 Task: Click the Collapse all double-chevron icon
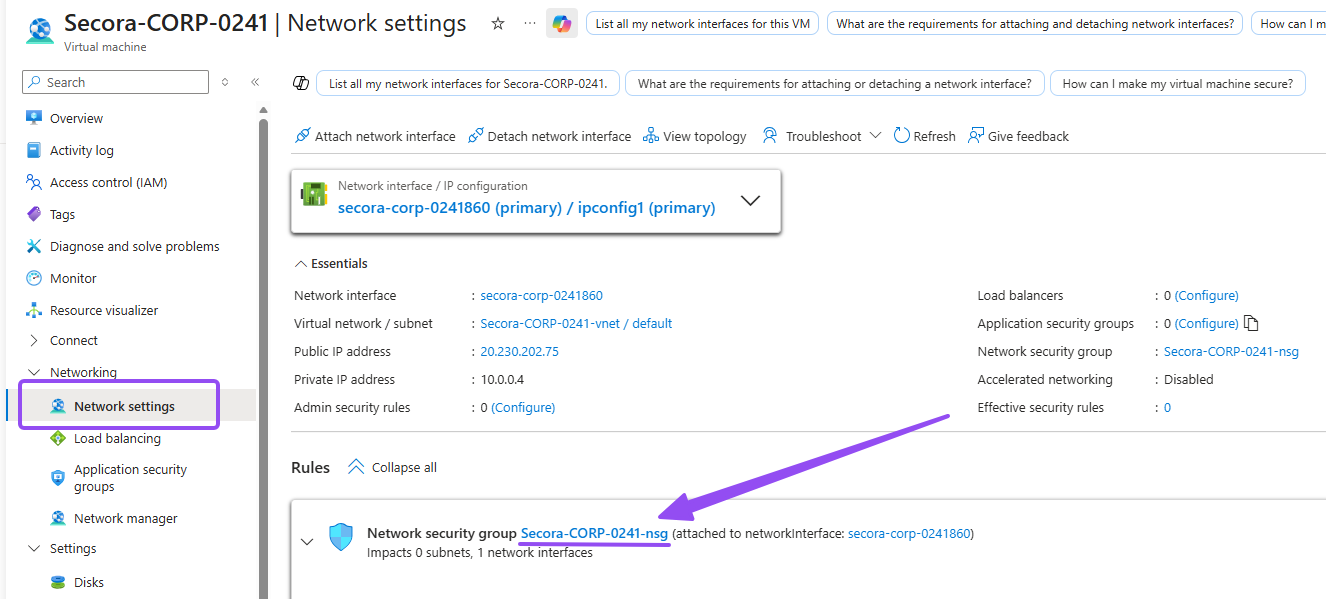(356, 467)
